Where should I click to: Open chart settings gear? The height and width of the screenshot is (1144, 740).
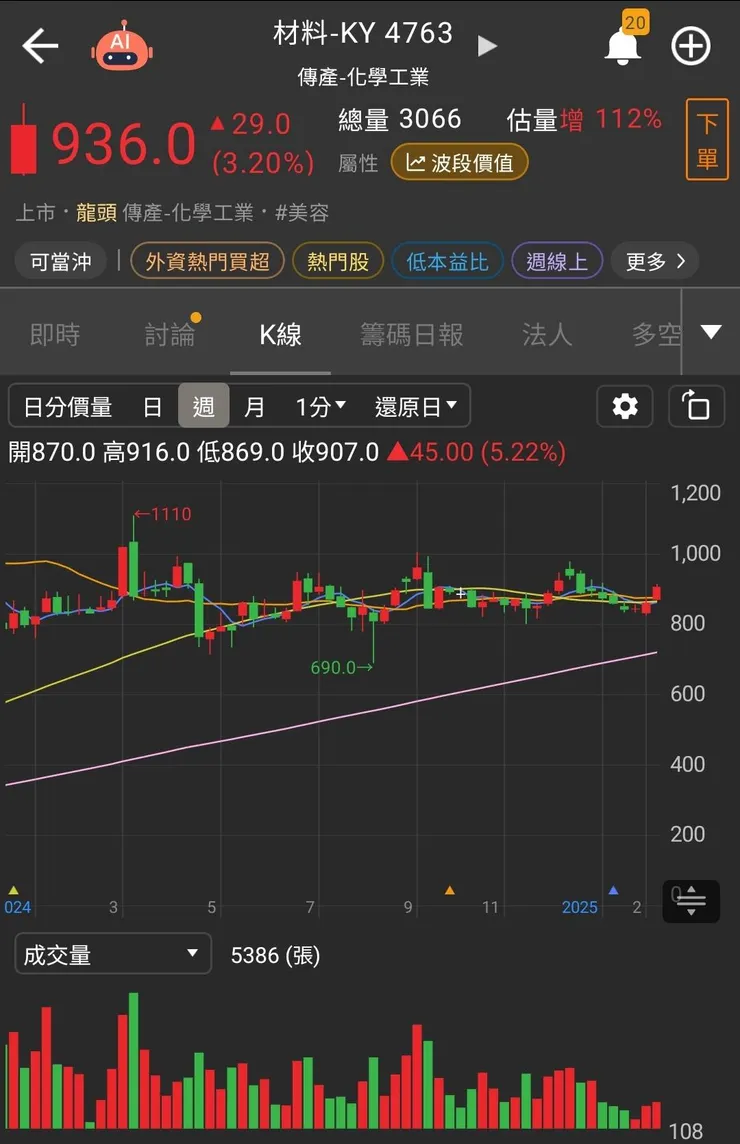pyautogui.click(x=625, y=406)
